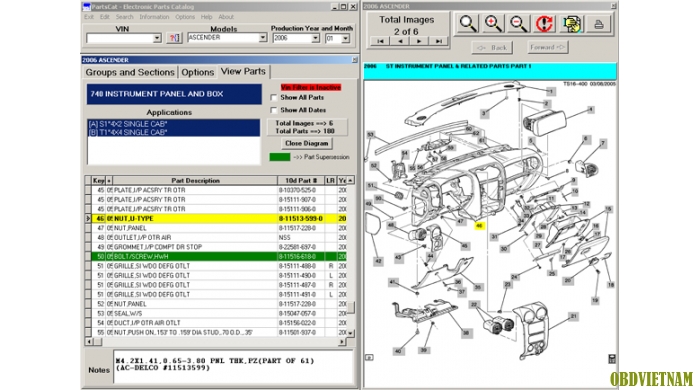Viewport: 700px width, 390px height.
Task: Select GROMMET,I/P COMPT DR STOP row
Action: (219, 247)
